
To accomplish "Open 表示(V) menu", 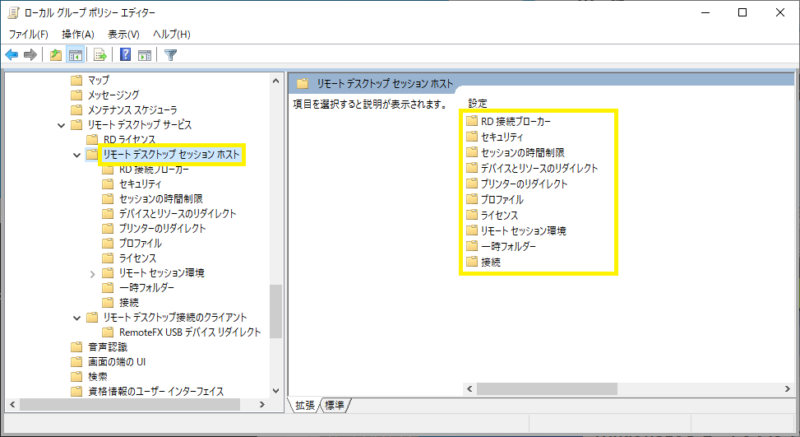I will tap(123, 34).
